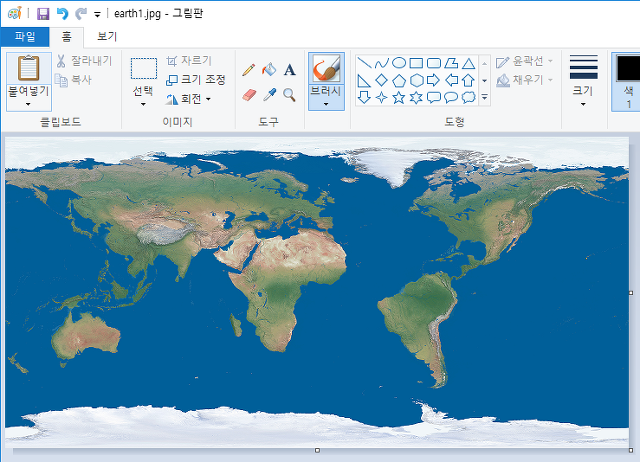Switch to the 보기 ribbon tab

(107, 37)
